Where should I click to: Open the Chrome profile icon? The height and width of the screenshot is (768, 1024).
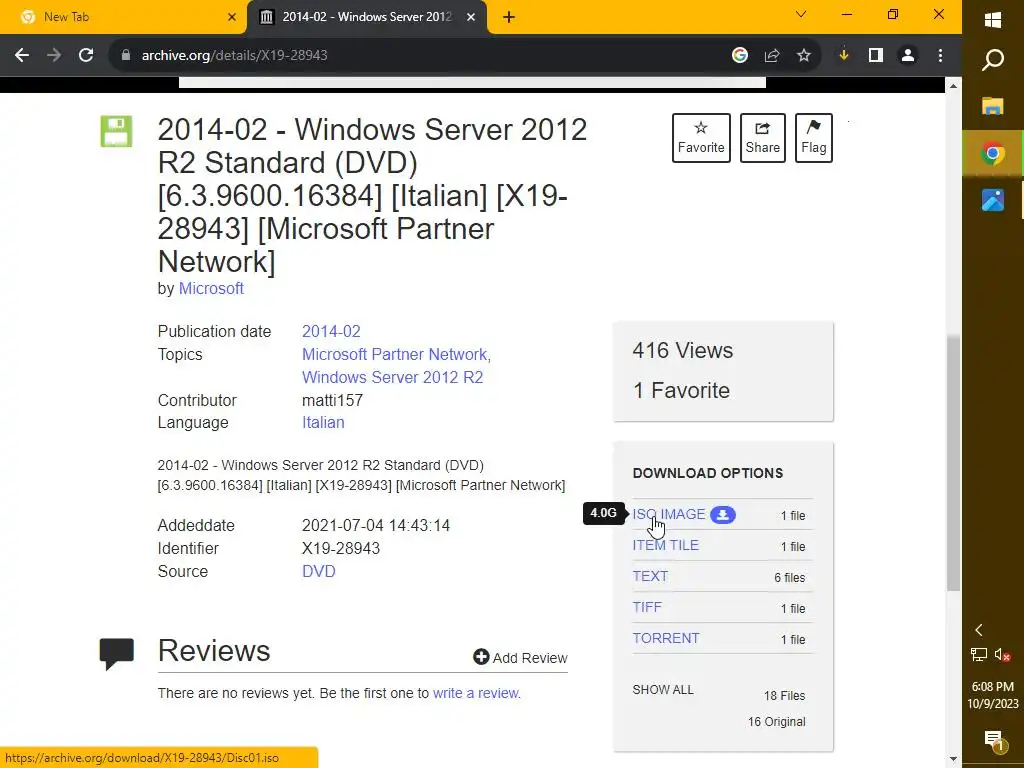coord(908,56)
